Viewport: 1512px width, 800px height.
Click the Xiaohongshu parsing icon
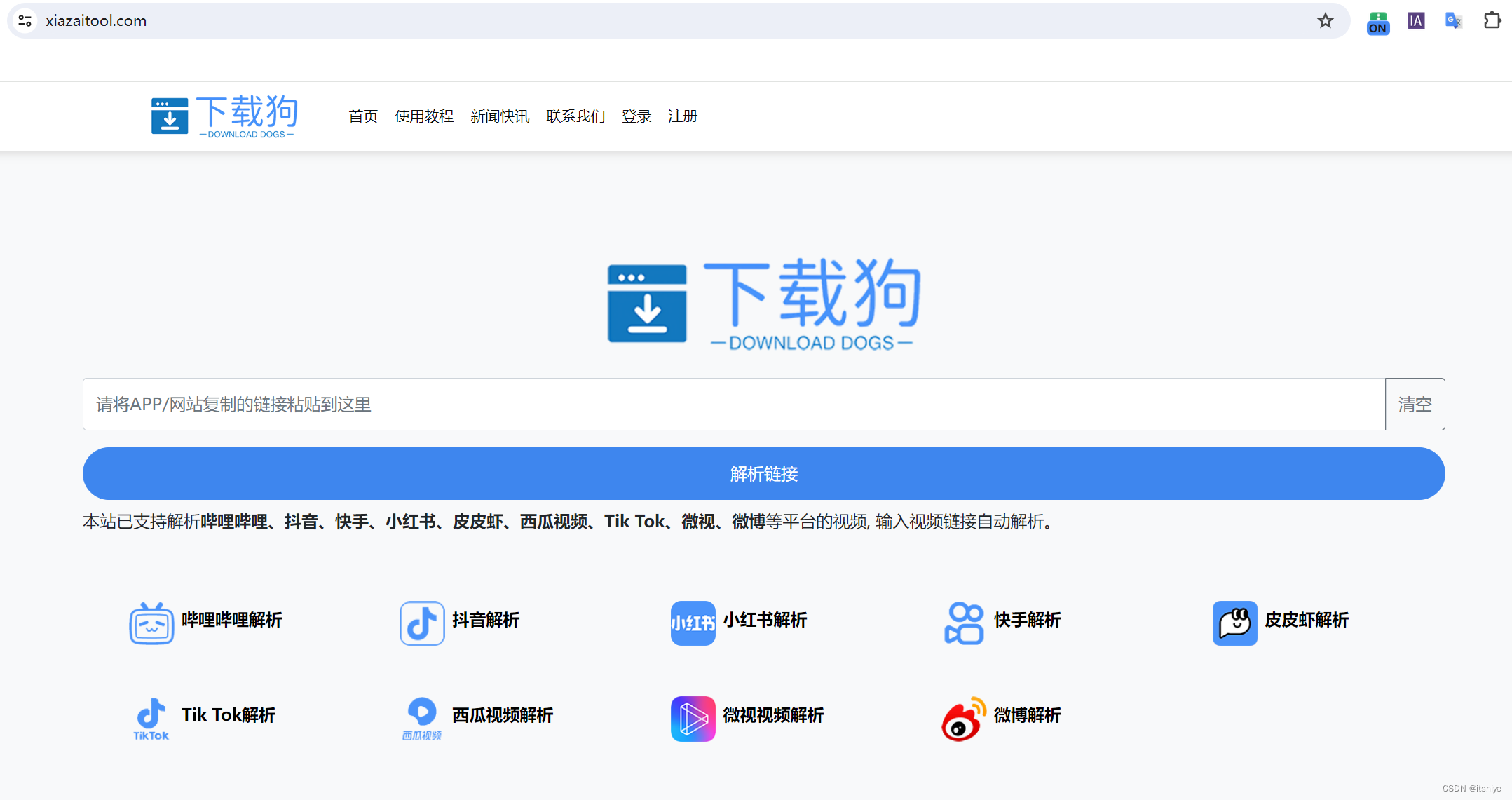[x=693, y=623]
